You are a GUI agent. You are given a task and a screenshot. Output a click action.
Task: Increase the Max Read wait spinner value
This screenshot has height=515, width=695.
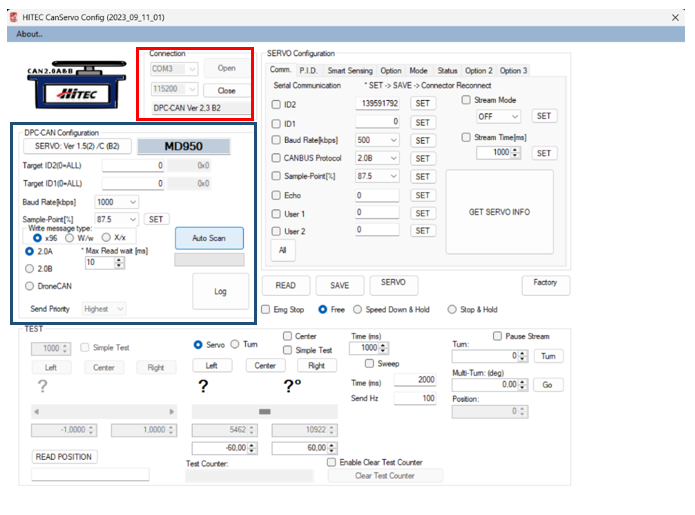click(119, 258)
